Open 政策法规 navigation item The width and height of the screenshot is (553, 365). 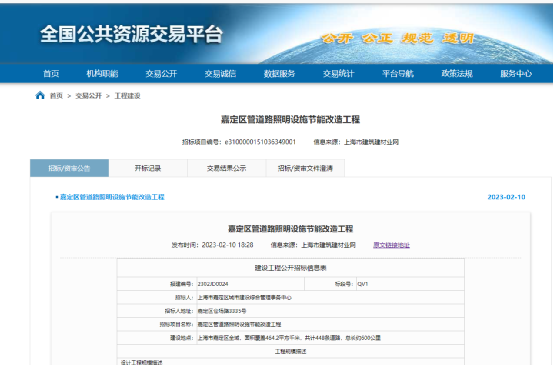[x=457, y=74]
